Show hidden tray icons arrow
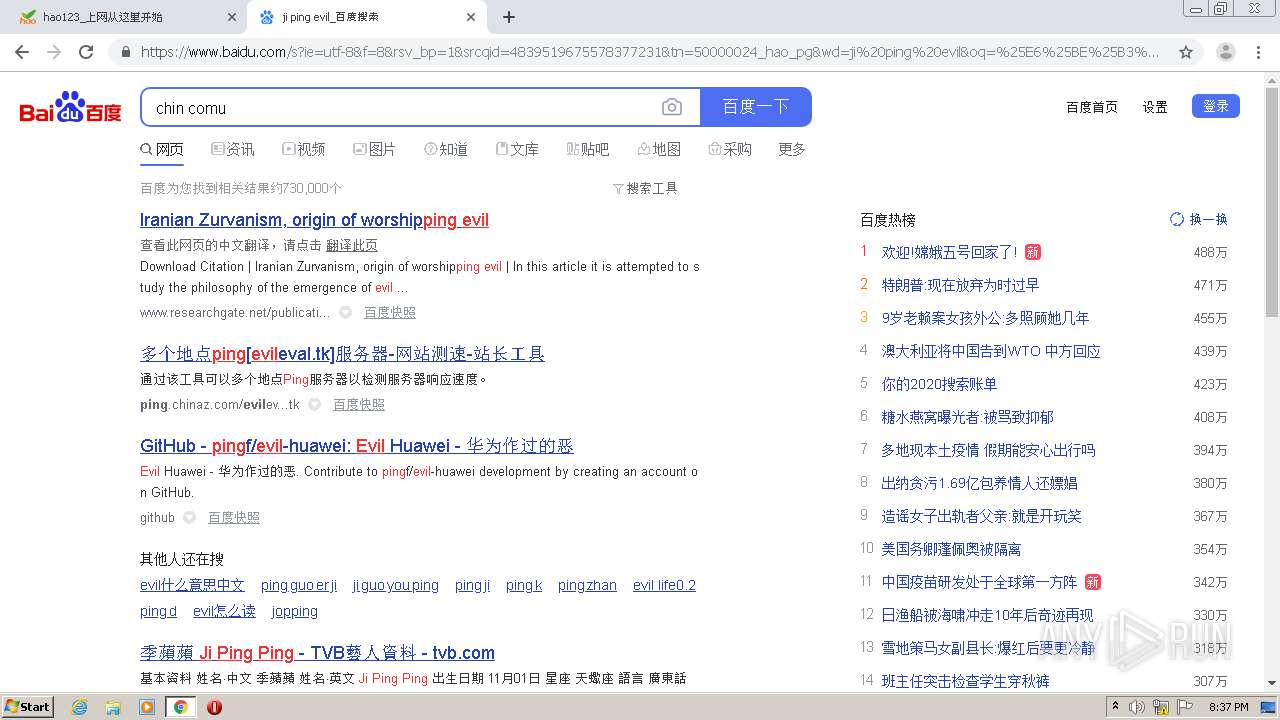This screenshot has height=720, width=1280. (1115, 707)
